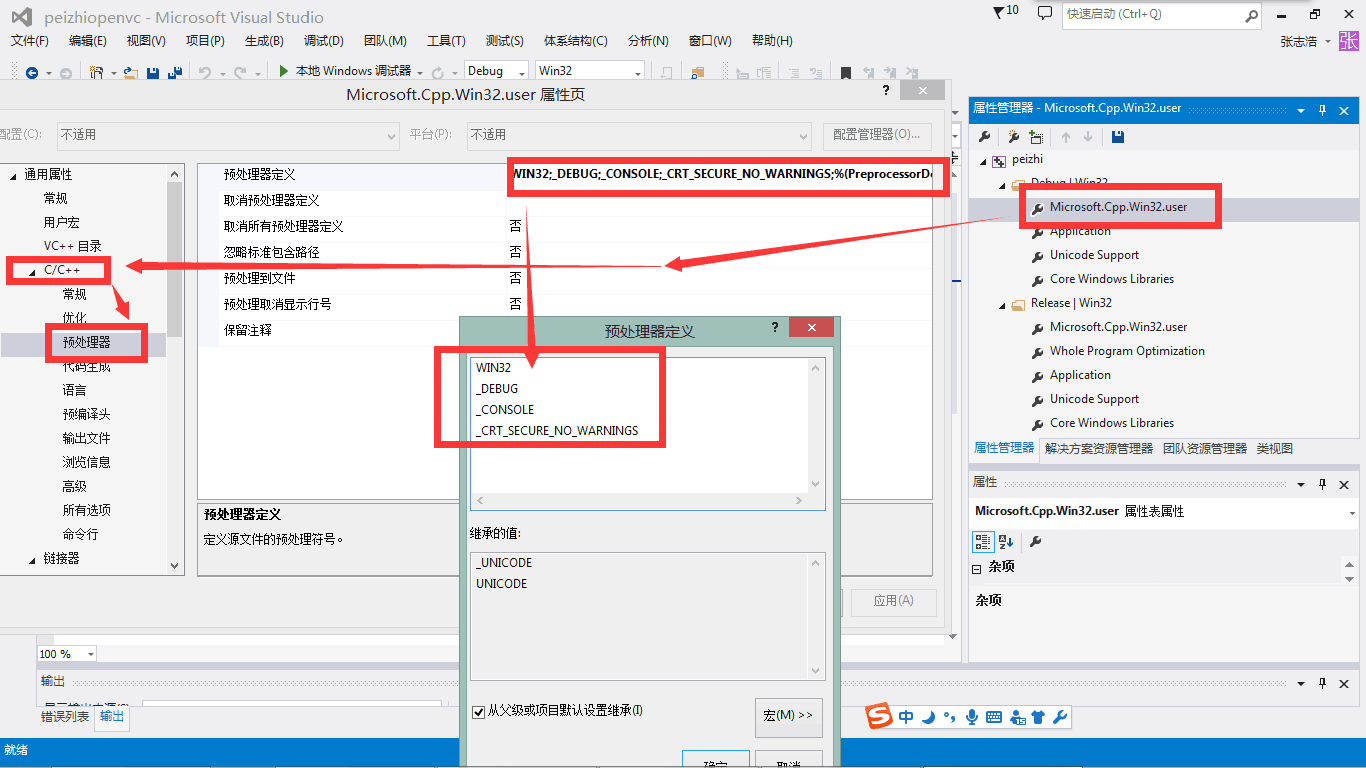This screenshot has width=1366, height=768.
Task: Open the 工具(T) menu
Action: point(446,41)
